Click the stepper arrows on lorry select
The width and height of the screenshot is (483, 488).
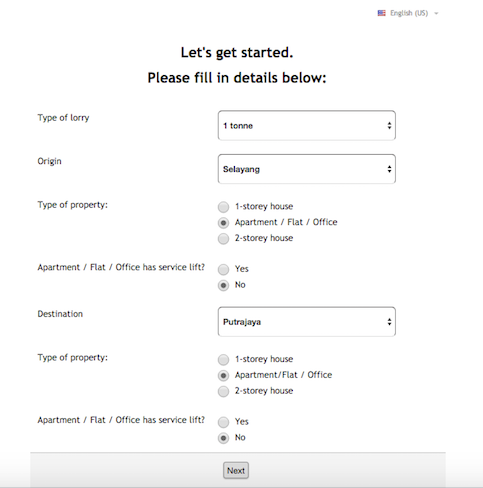(389, 126)
